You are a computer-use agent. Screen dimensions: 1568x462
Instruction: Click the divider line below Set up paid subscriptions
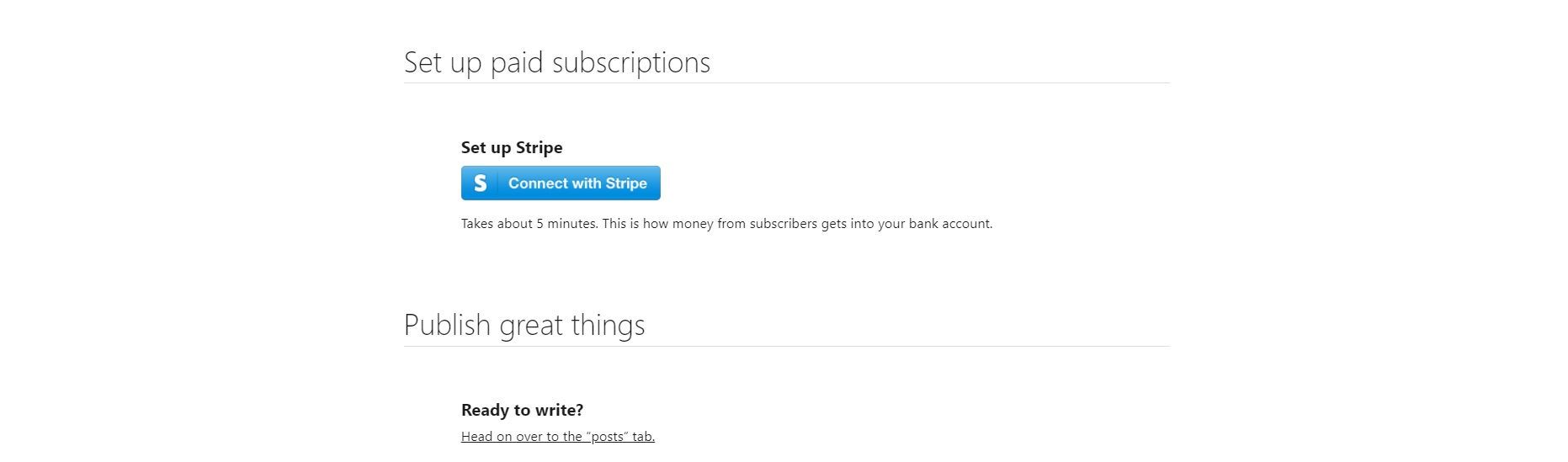[787, 82]
